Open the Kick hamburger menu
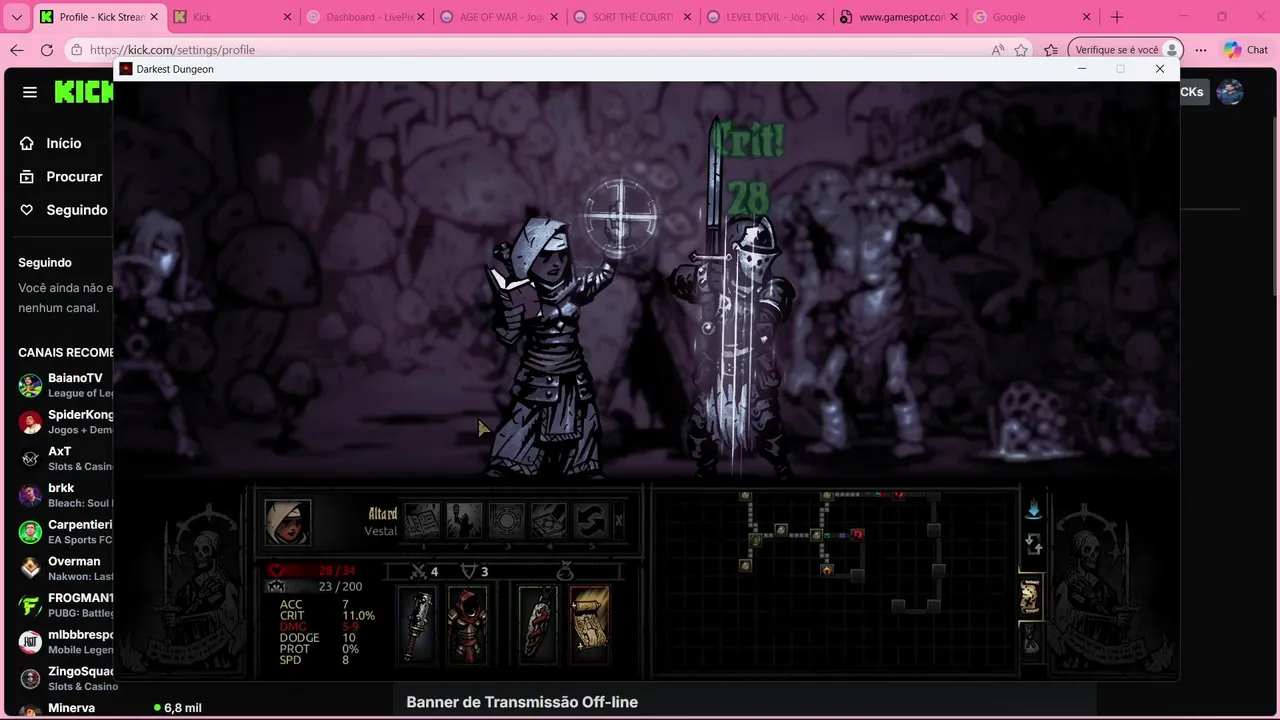The height and width of the screenshot is (720, 1280). [x=30, y=92]
